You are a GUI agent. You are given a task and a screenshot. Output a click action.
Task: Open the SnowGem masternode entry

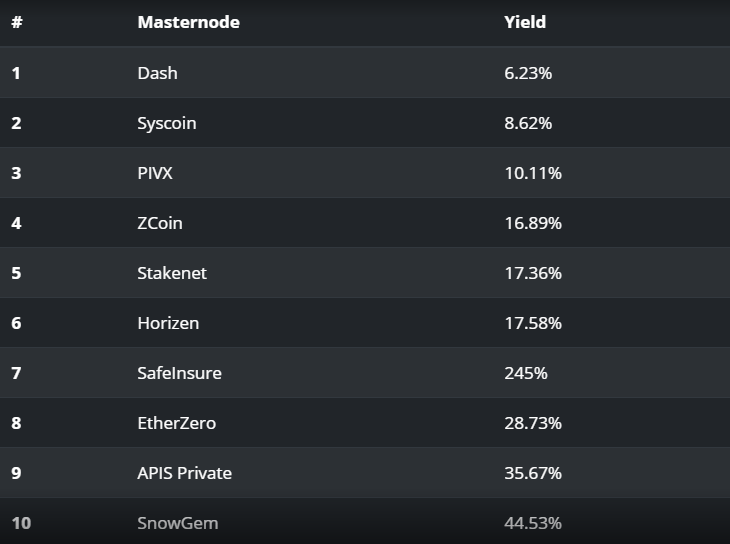pyautogui.click(x=177, y=523)
